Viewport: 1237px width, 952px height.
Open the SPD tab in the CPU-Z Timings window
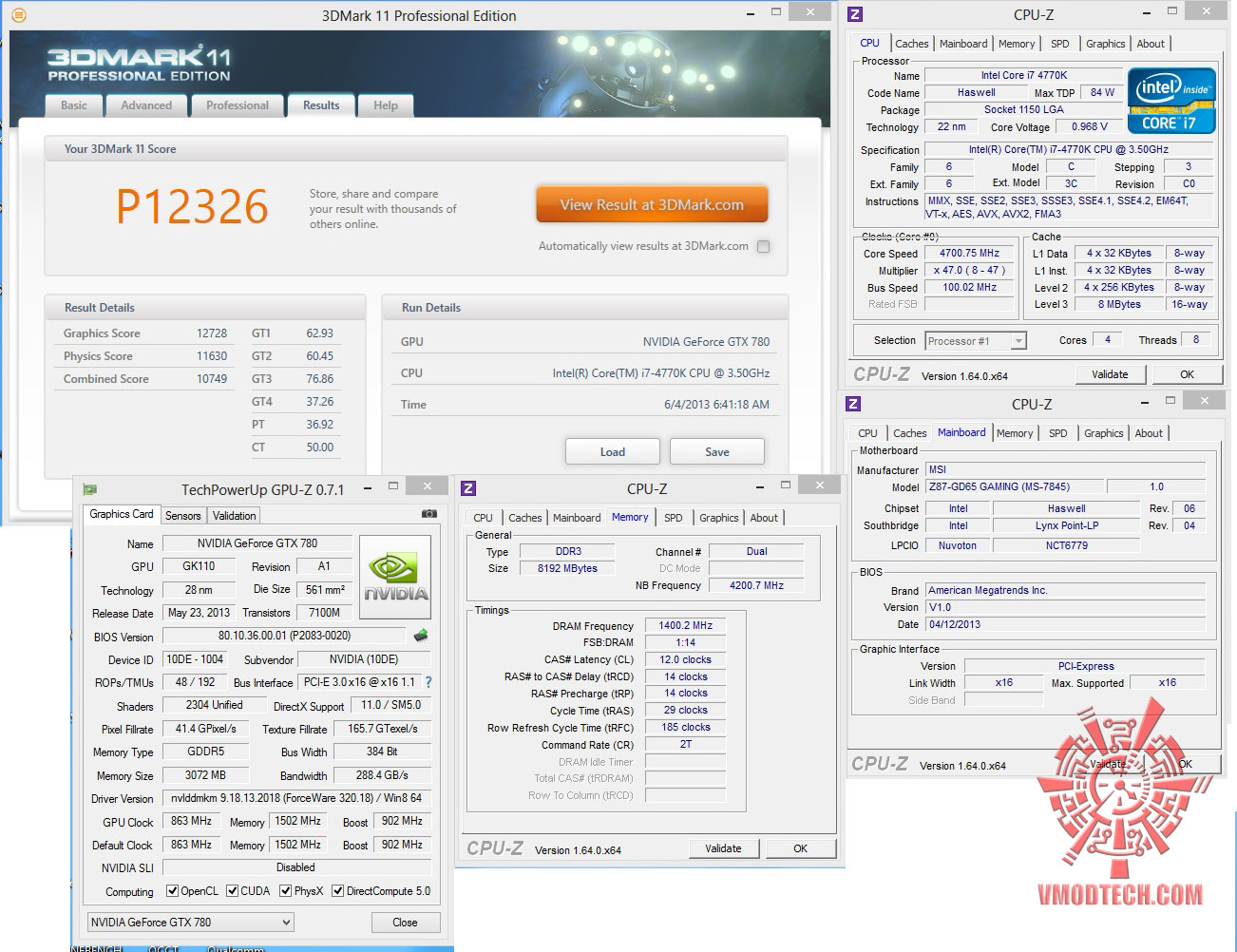coord(674,518)
